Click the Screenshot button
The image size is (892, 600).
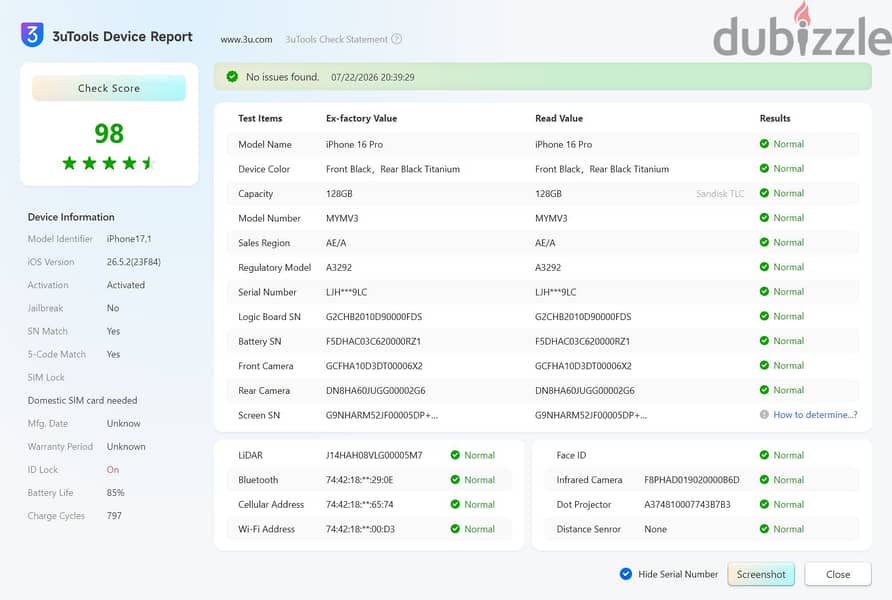[x=761, y=574]
